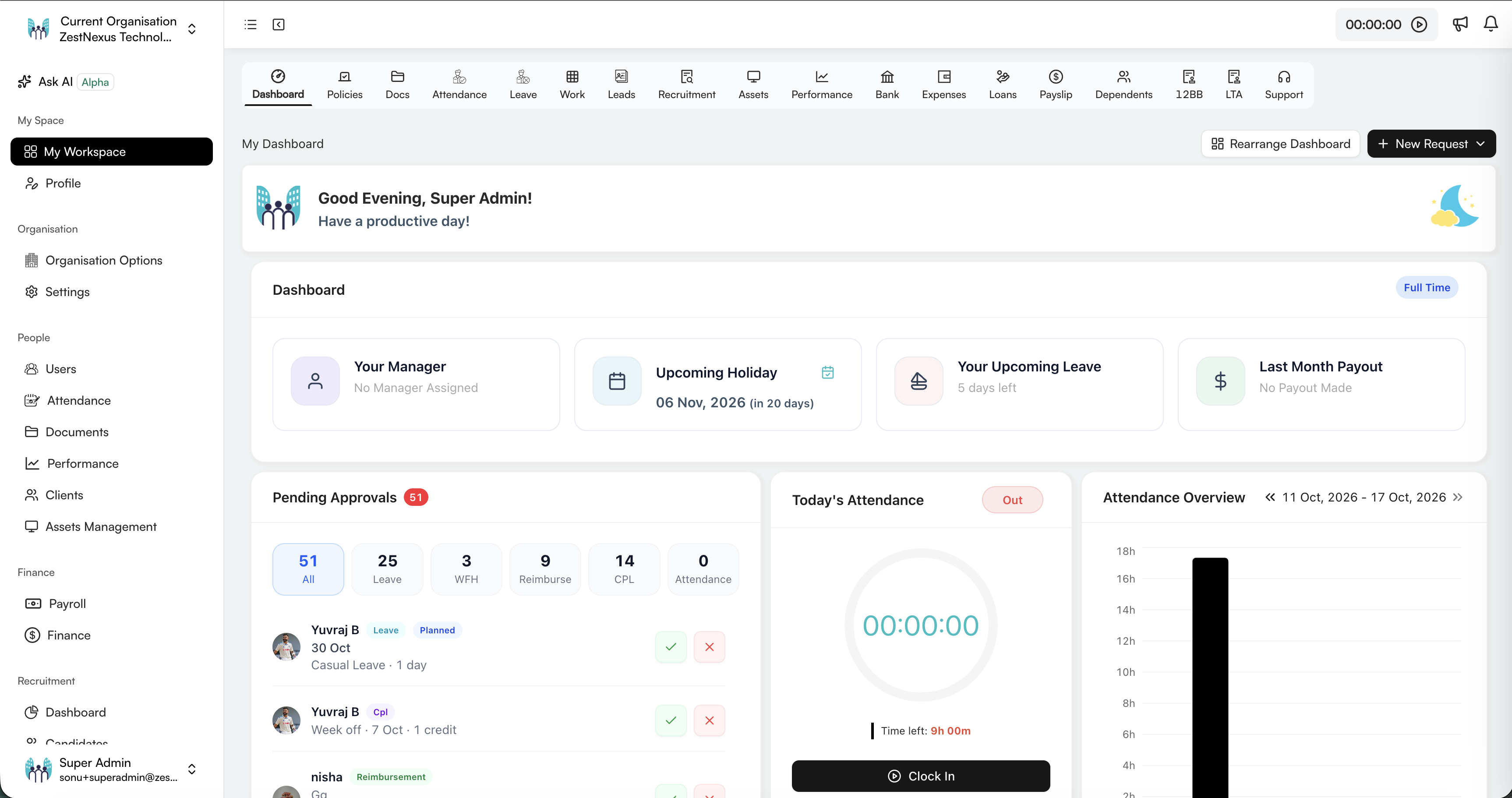The image size is (1512, 798).
Task: Go to next week in Attendance Overview
Action: pos(1458,498)
